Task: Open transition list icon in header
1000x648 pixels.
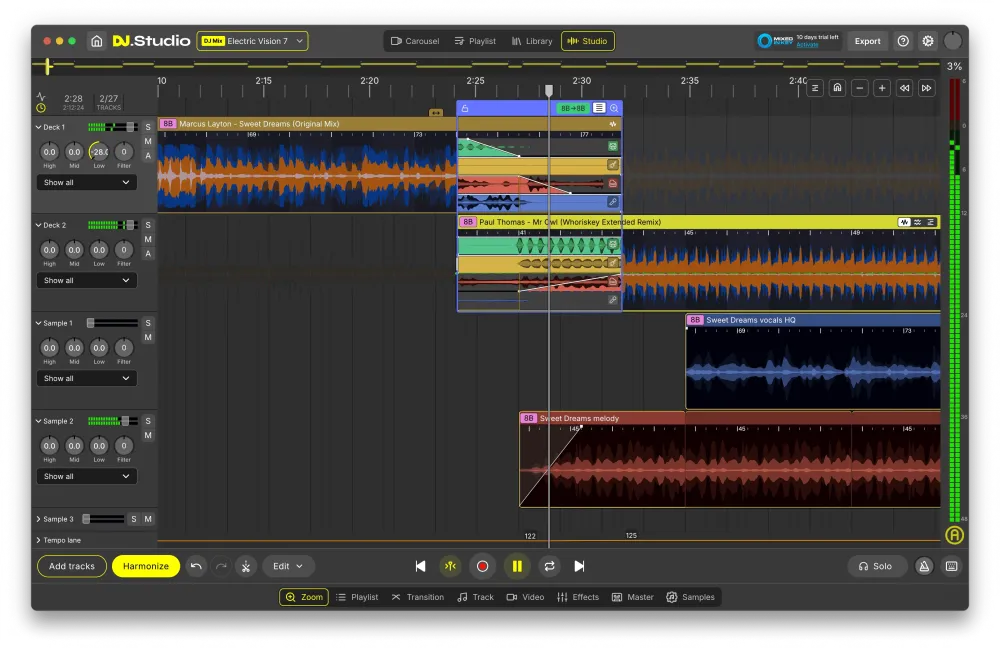Action: [599, 108]
